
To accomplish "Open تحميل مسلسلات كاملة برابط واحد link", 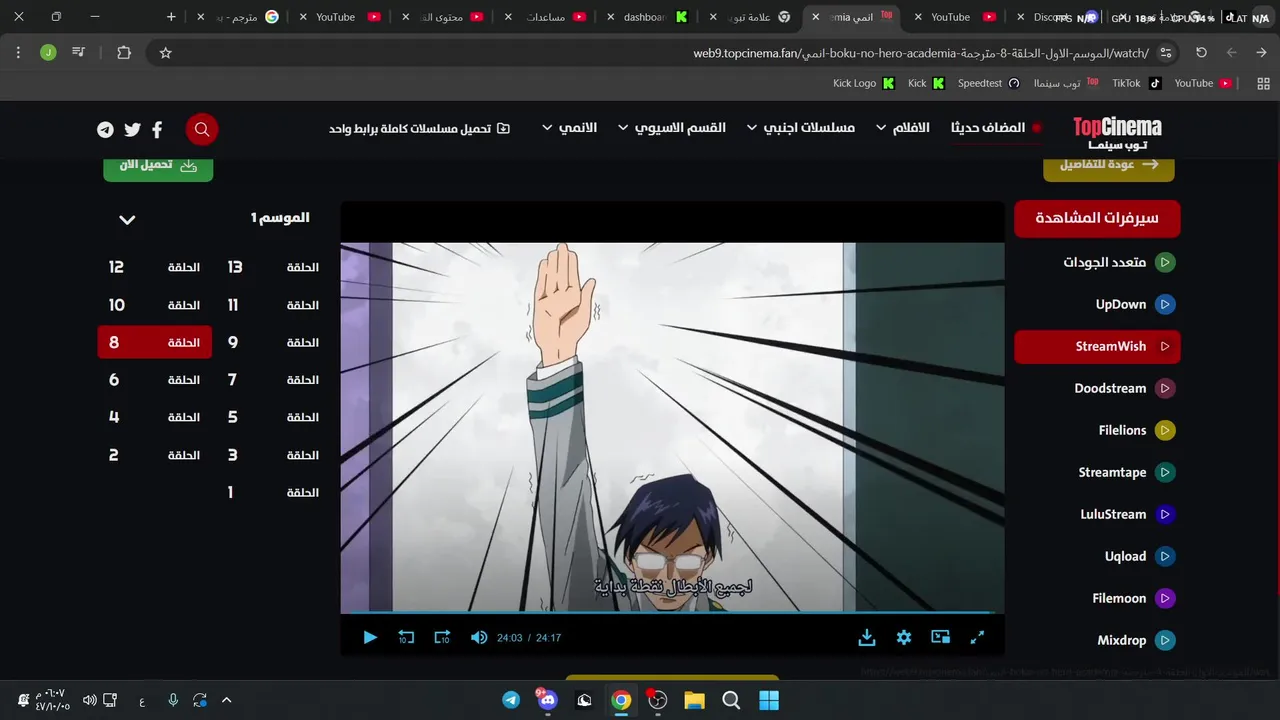I will [x=419, y=129].
